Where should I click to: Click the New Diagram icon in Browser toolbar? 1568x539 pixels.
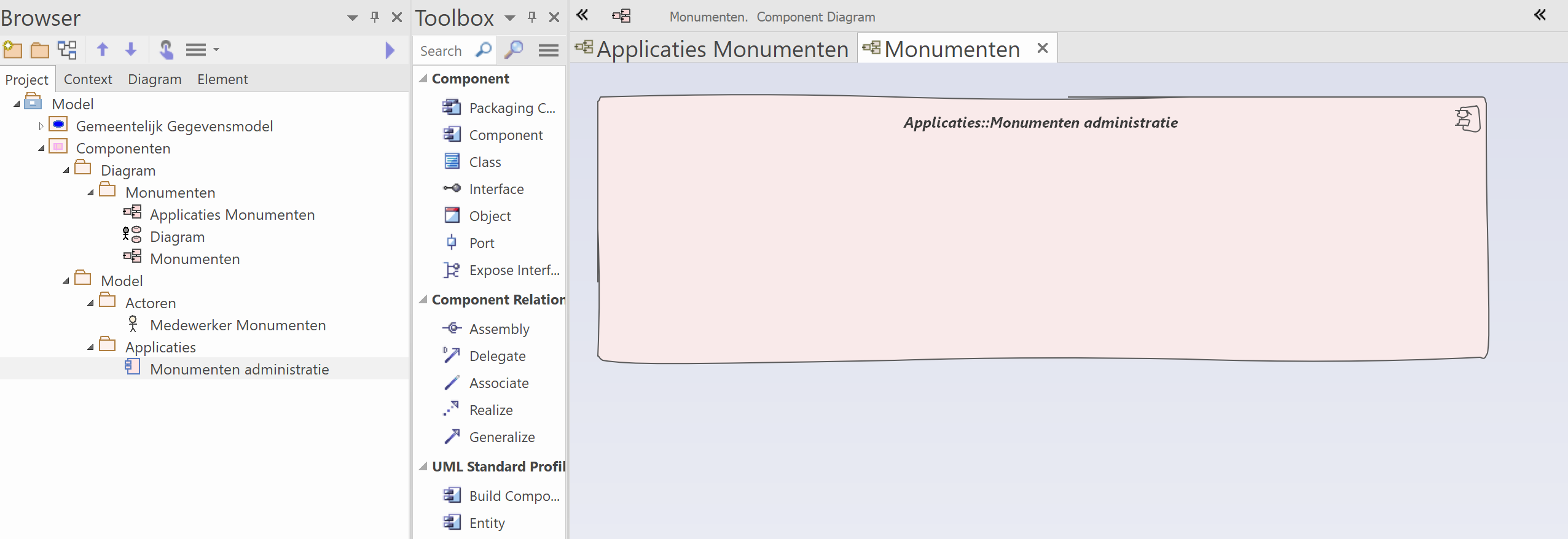(x=67, y=50)
